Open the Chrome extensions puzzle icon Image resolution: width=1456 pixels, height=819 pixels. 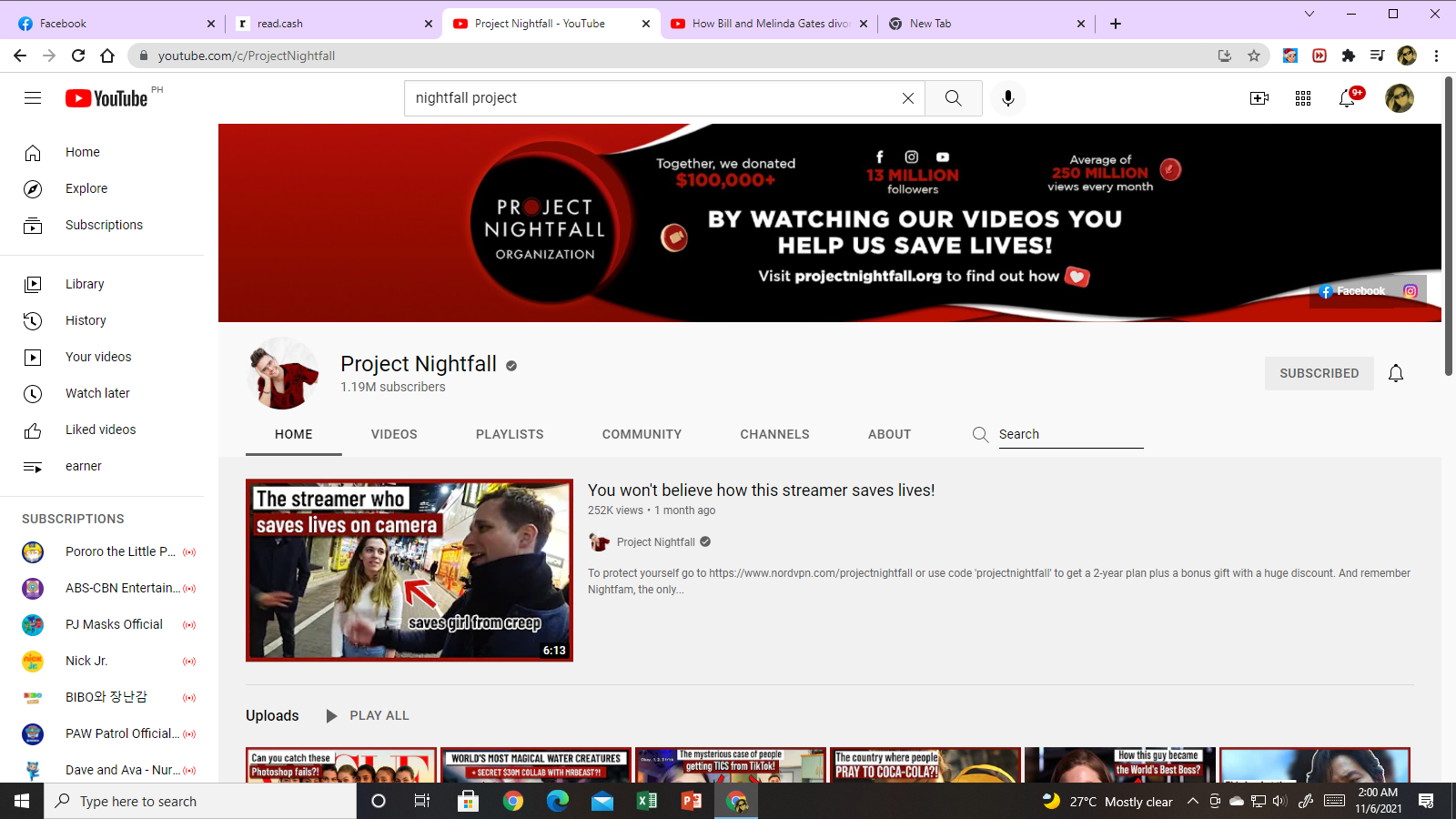1349,56
